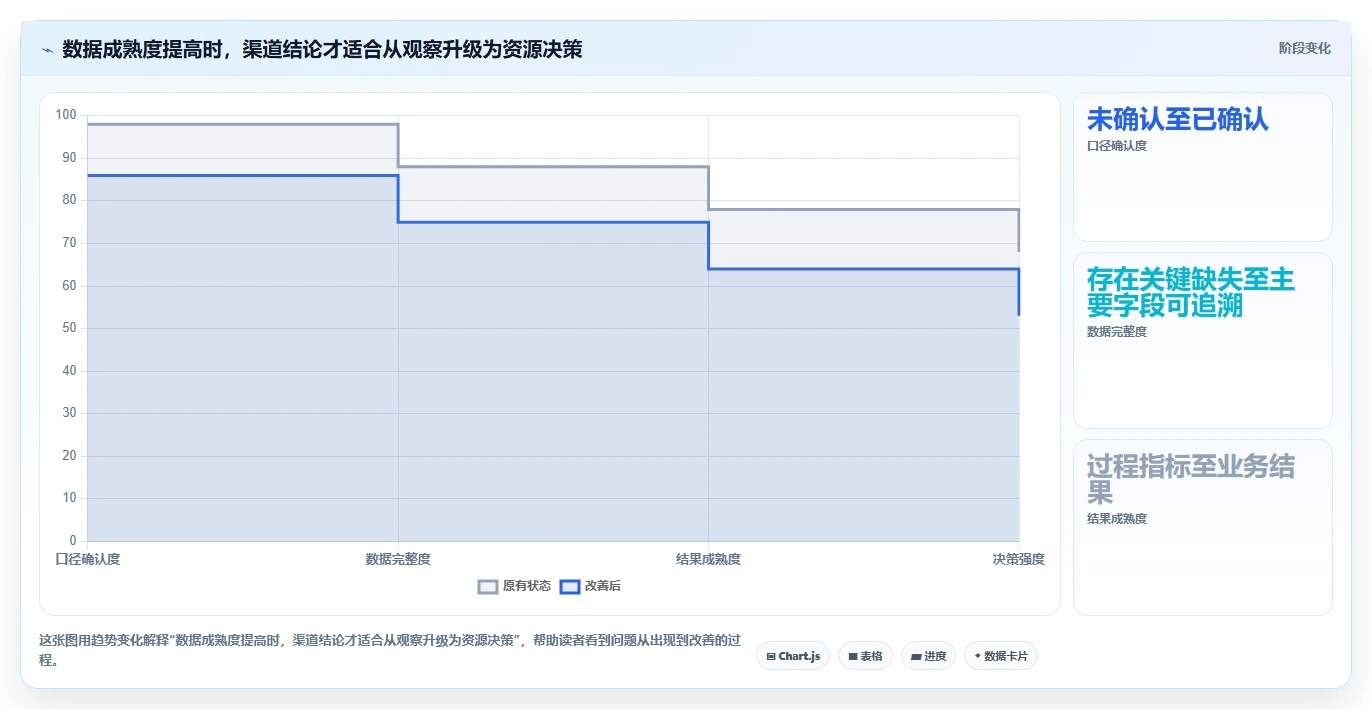Click the gray 原有状态 legend swatch
Image resolution: width=1372 pixels, height=709 pixels.
pyautogui.click(x=488, y=587)
